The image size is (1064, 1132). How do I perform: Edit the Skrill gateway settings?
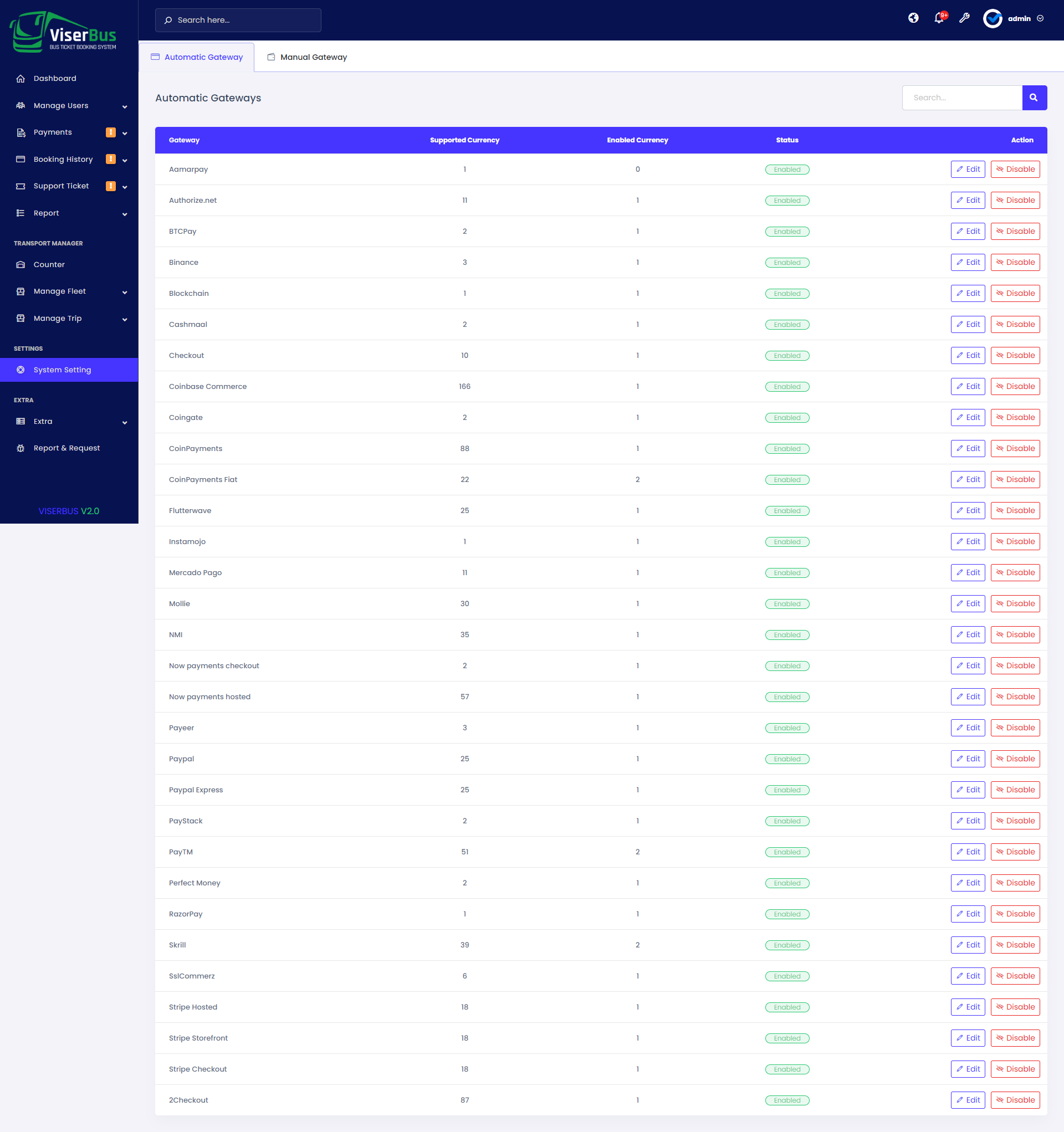coord(968,945)
